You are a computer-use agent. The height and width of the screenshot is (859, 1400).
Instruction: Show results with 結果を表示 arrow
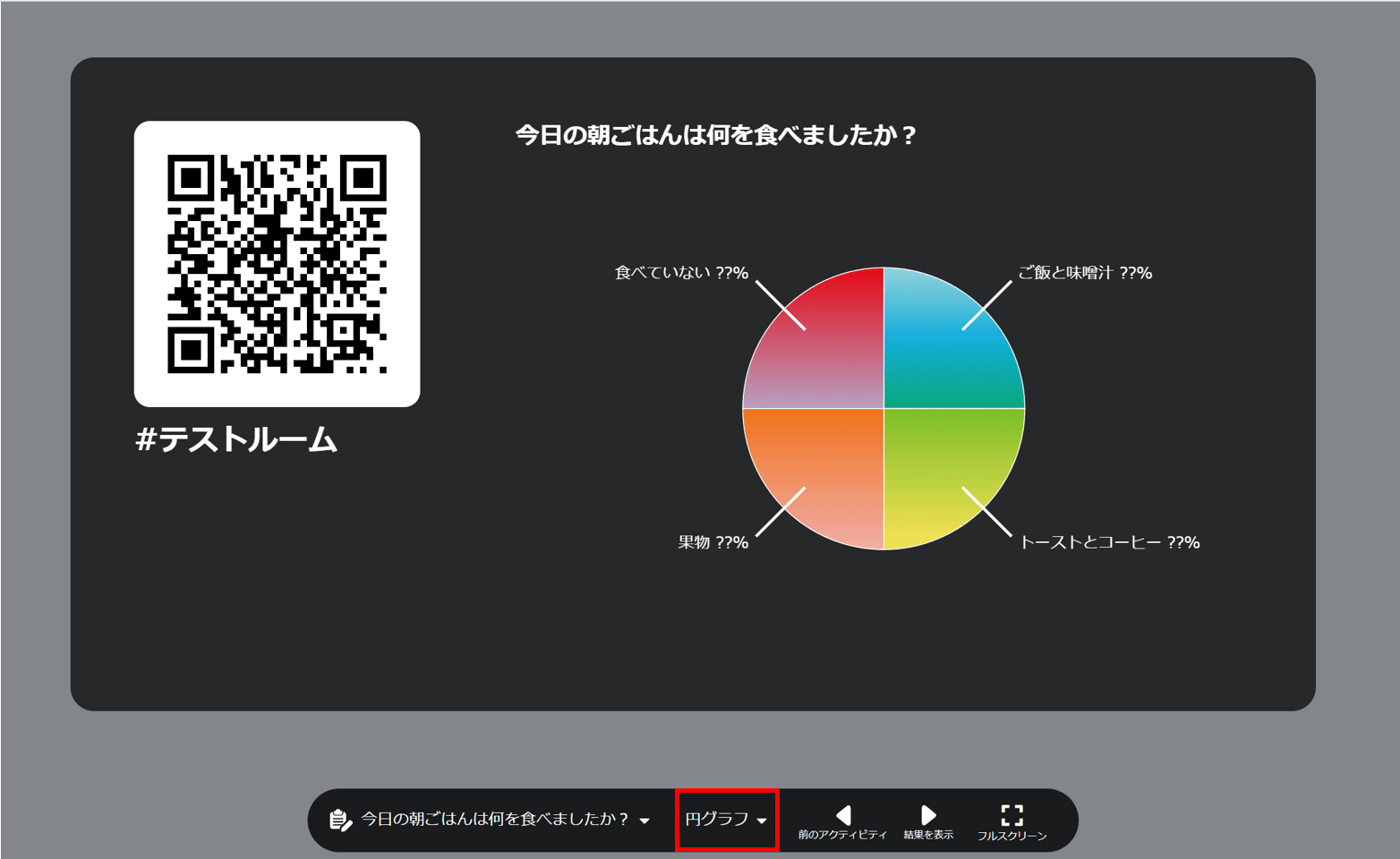pos(928,822)
